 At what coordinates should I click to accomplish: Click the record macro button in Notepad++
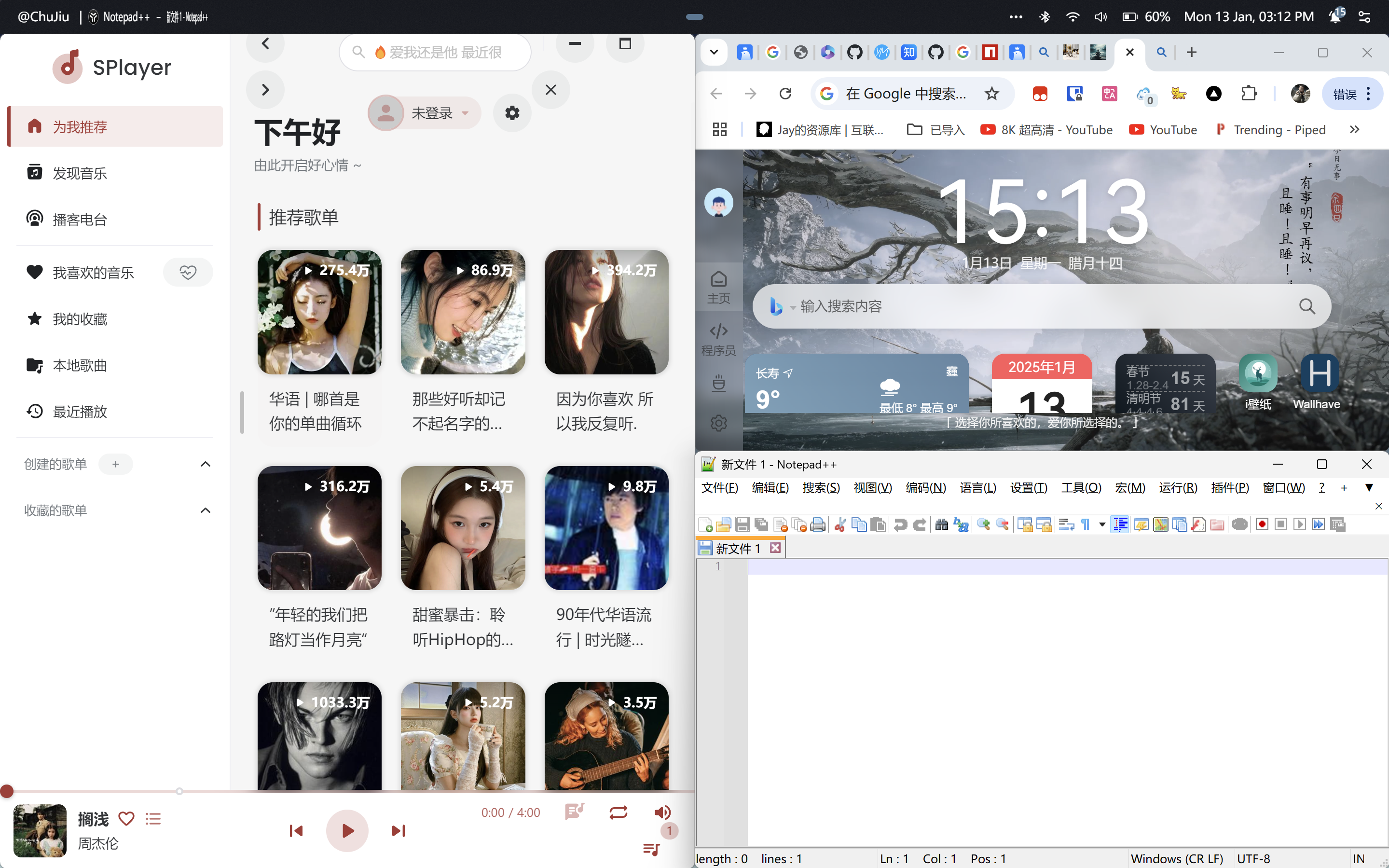[1262, 524]
